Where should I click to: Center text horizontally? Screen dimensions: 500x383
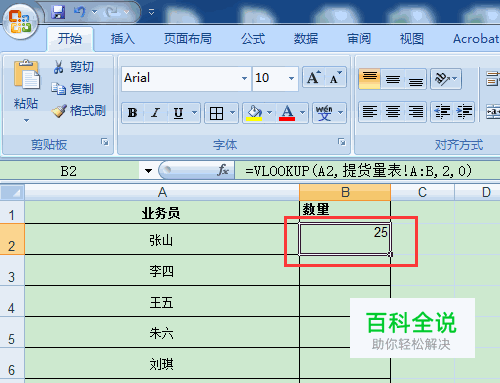(x=393, y=112)
